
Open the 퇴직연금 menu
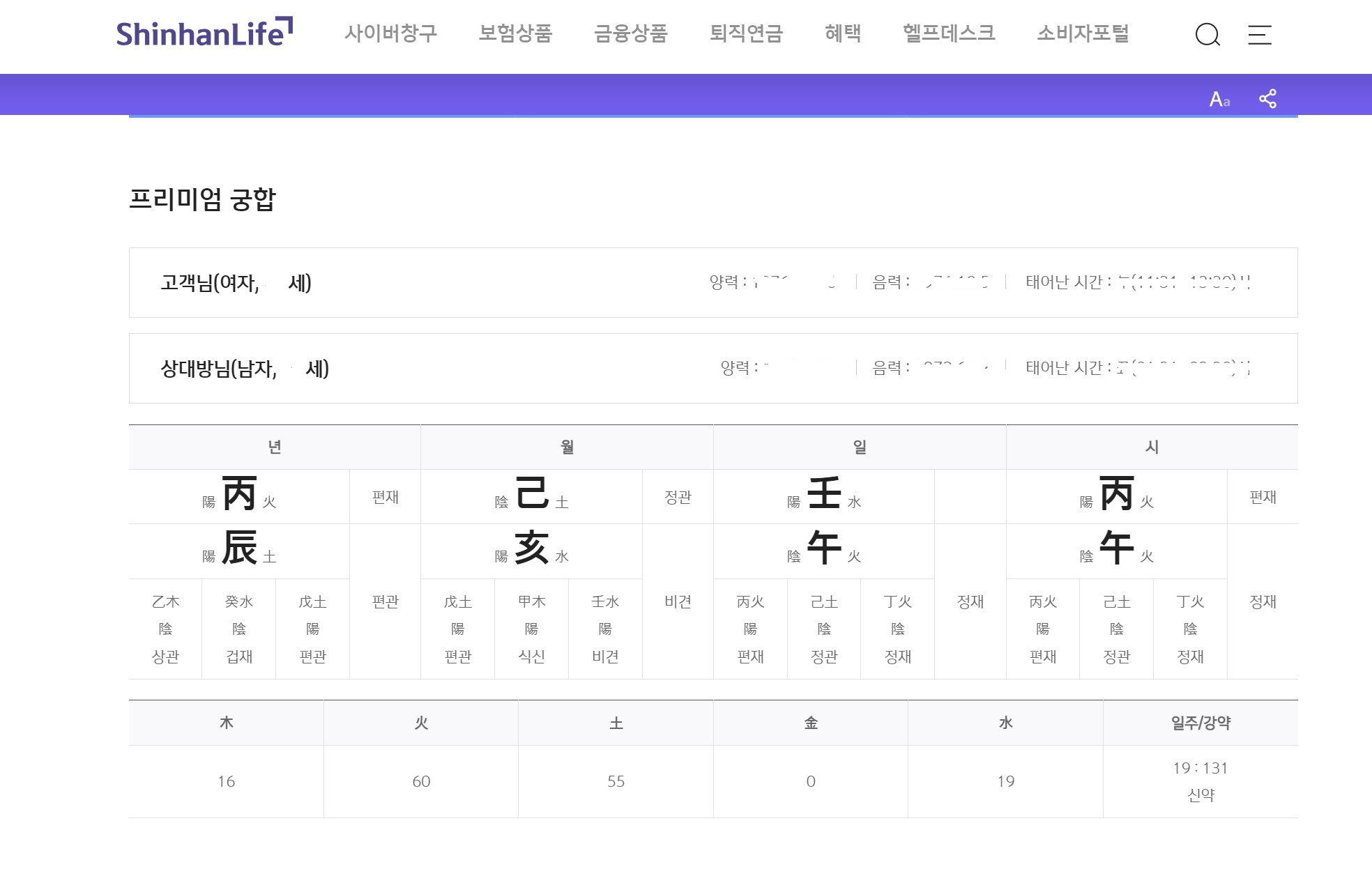coord(745,34)
